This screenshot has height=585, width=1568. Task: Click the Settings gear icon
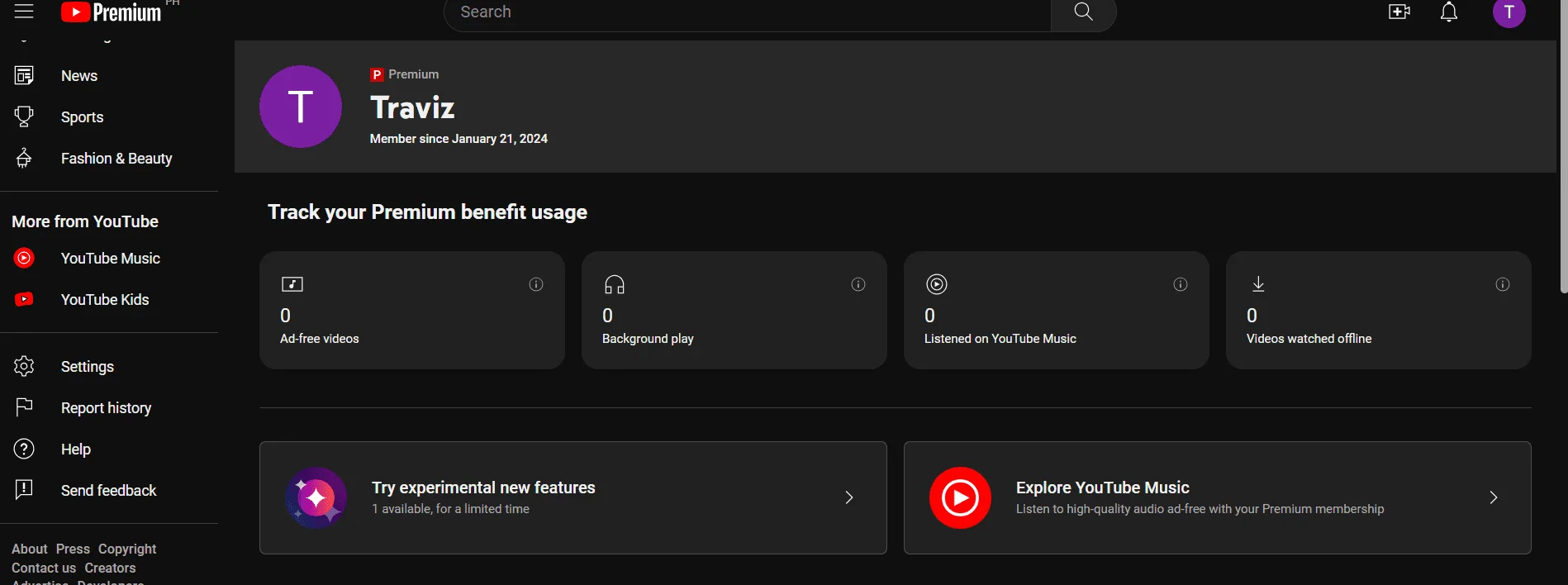point(24,366)
